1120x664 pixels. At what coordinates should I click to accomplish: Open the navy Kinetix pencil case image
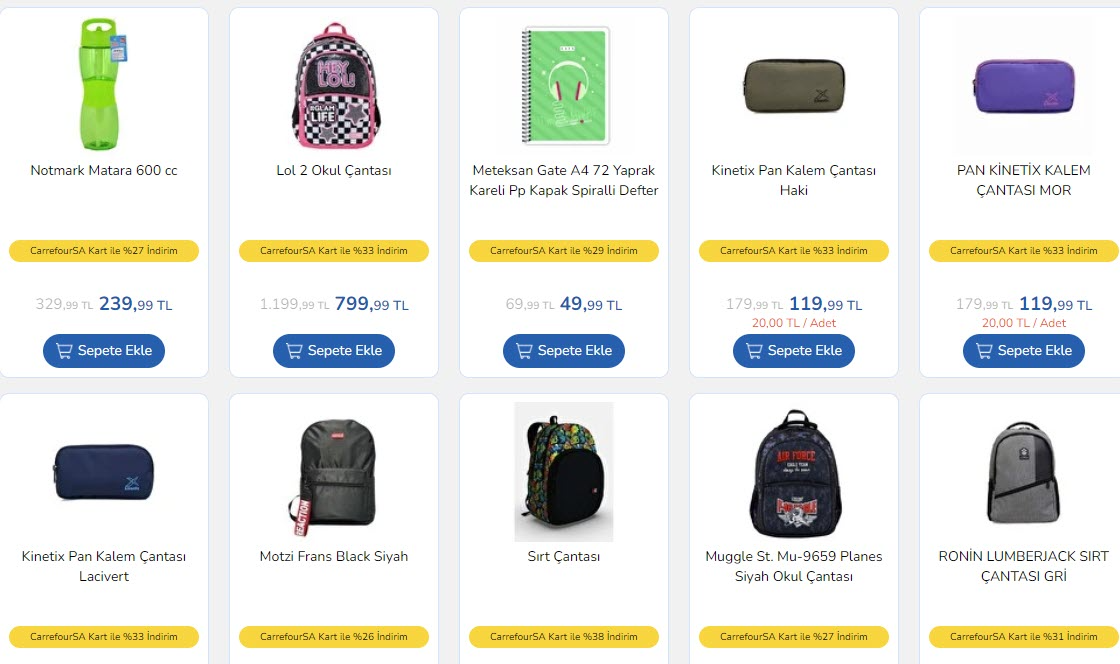104,472
